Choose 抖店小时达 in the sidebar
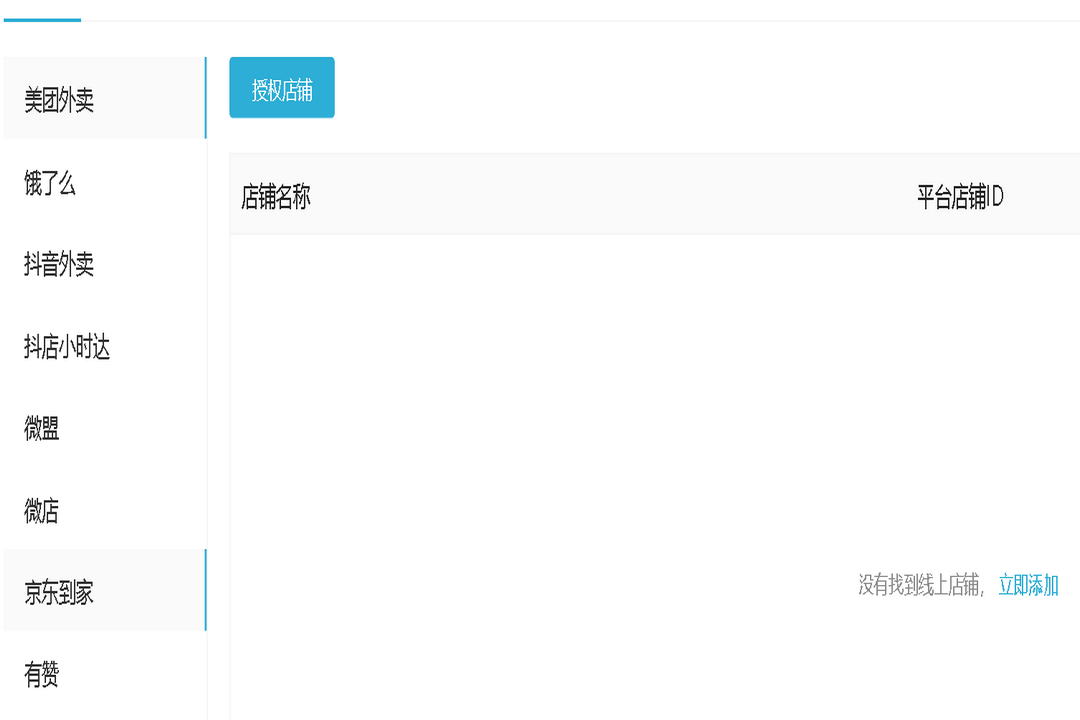The image size is (1080, 720). [x=67, y=347]
